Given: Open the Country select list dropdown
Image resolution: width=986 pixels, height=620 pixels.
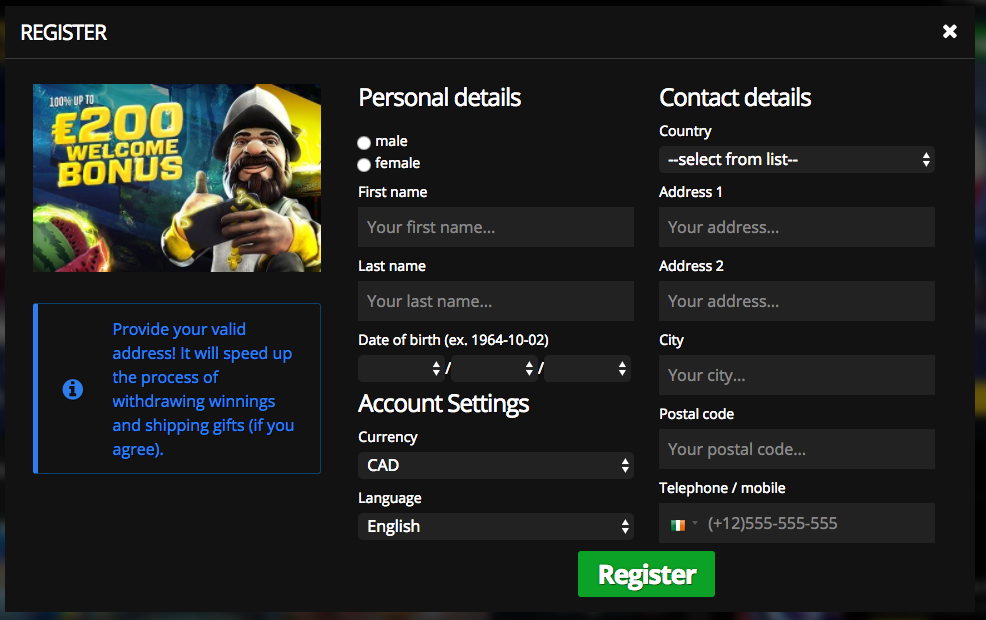Looking at the screenshot, I should tap(796, 160).
